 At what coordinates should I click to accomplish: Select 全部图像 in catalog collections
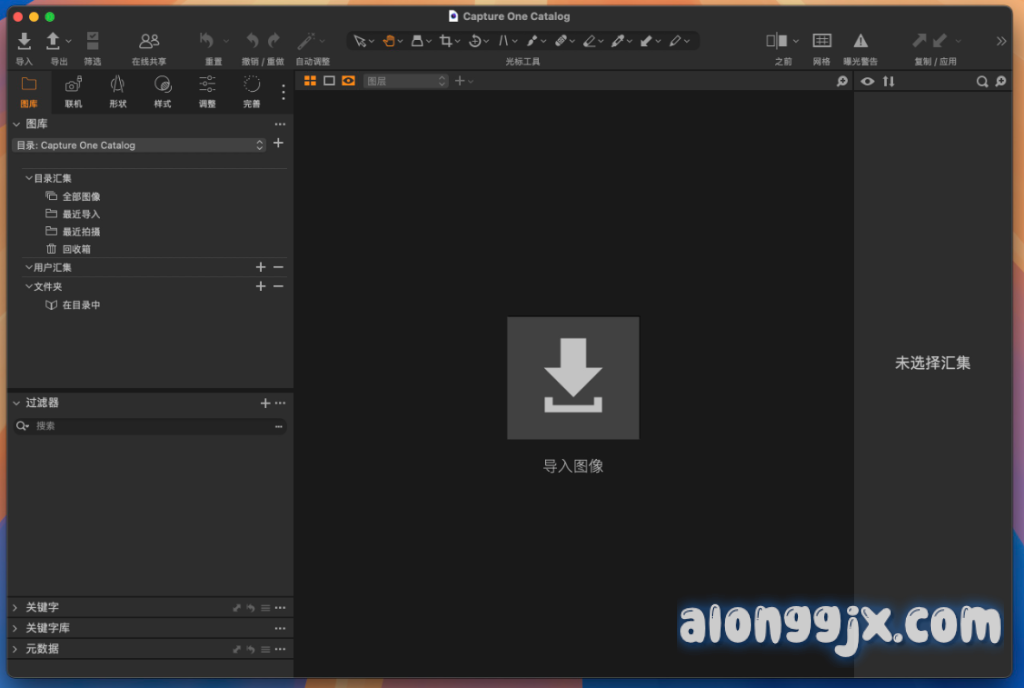pos(81,197)
